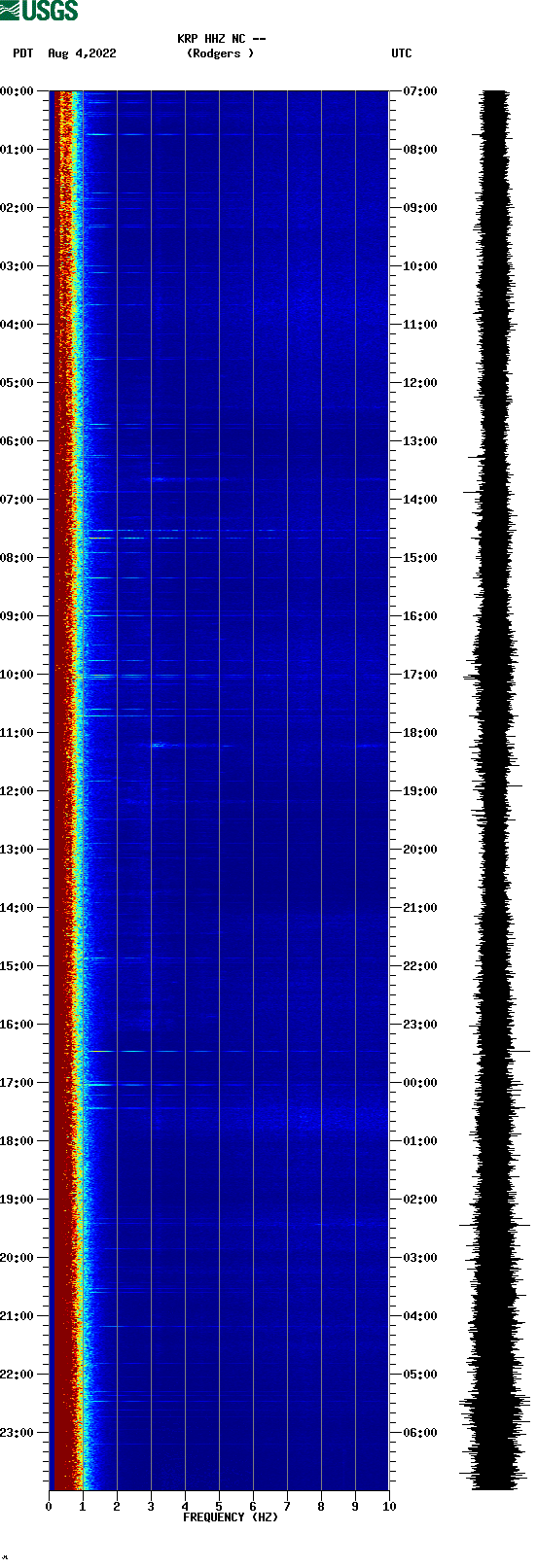Viewport: 537px width, 1568px height.
Task: Click the 17:00 PDT time label
Action: coord(18,1083)
